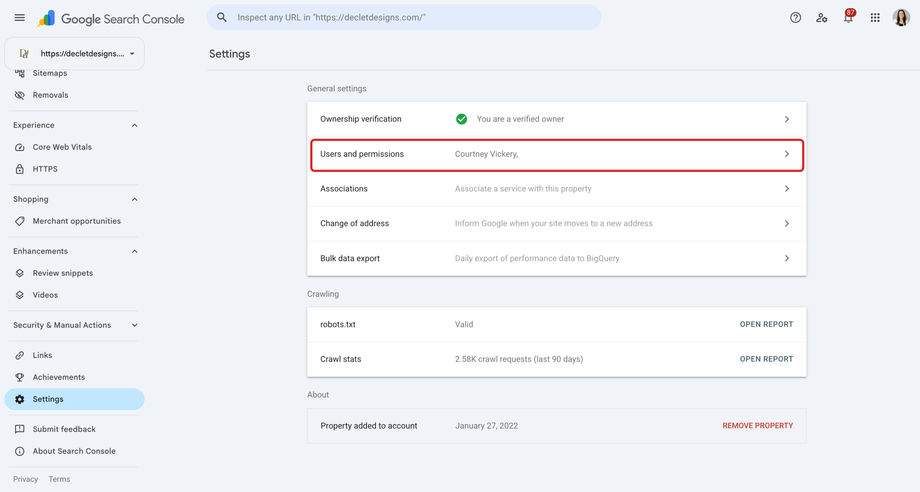Click REMOVE PROPERTY button
920x492 pixels.
click(757, 426)
